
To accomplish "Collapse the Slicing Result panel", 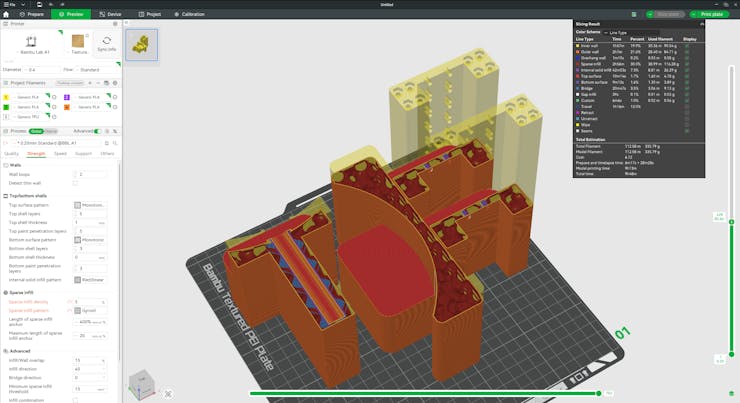I will [701, 23].
